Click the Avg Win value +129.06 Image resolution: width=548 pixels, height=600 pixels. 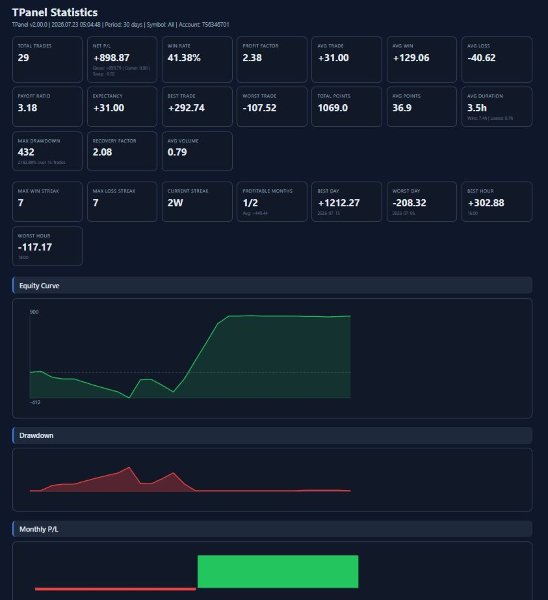(411, 58)
